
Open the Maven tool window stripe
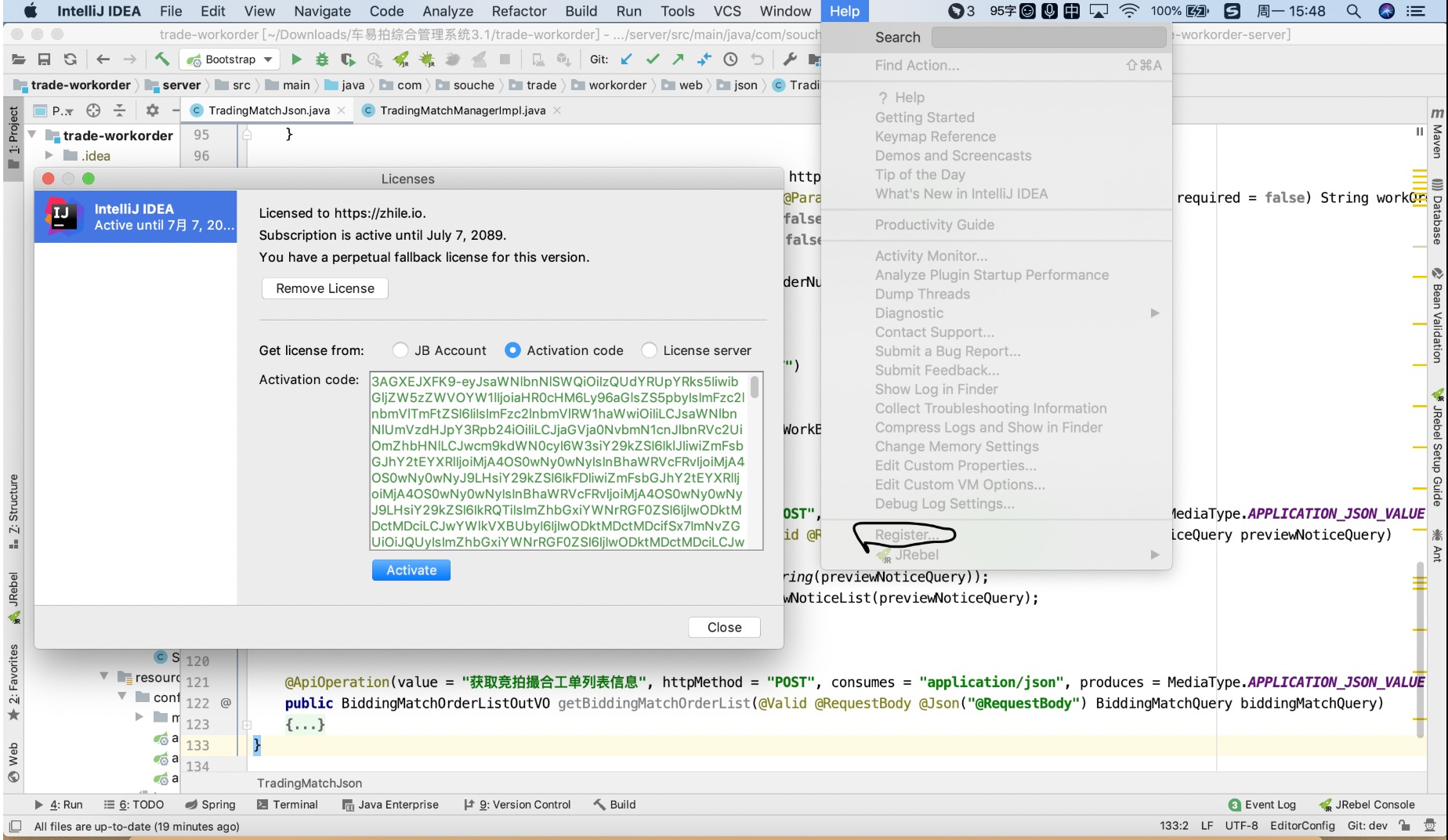click(1436, 134)
